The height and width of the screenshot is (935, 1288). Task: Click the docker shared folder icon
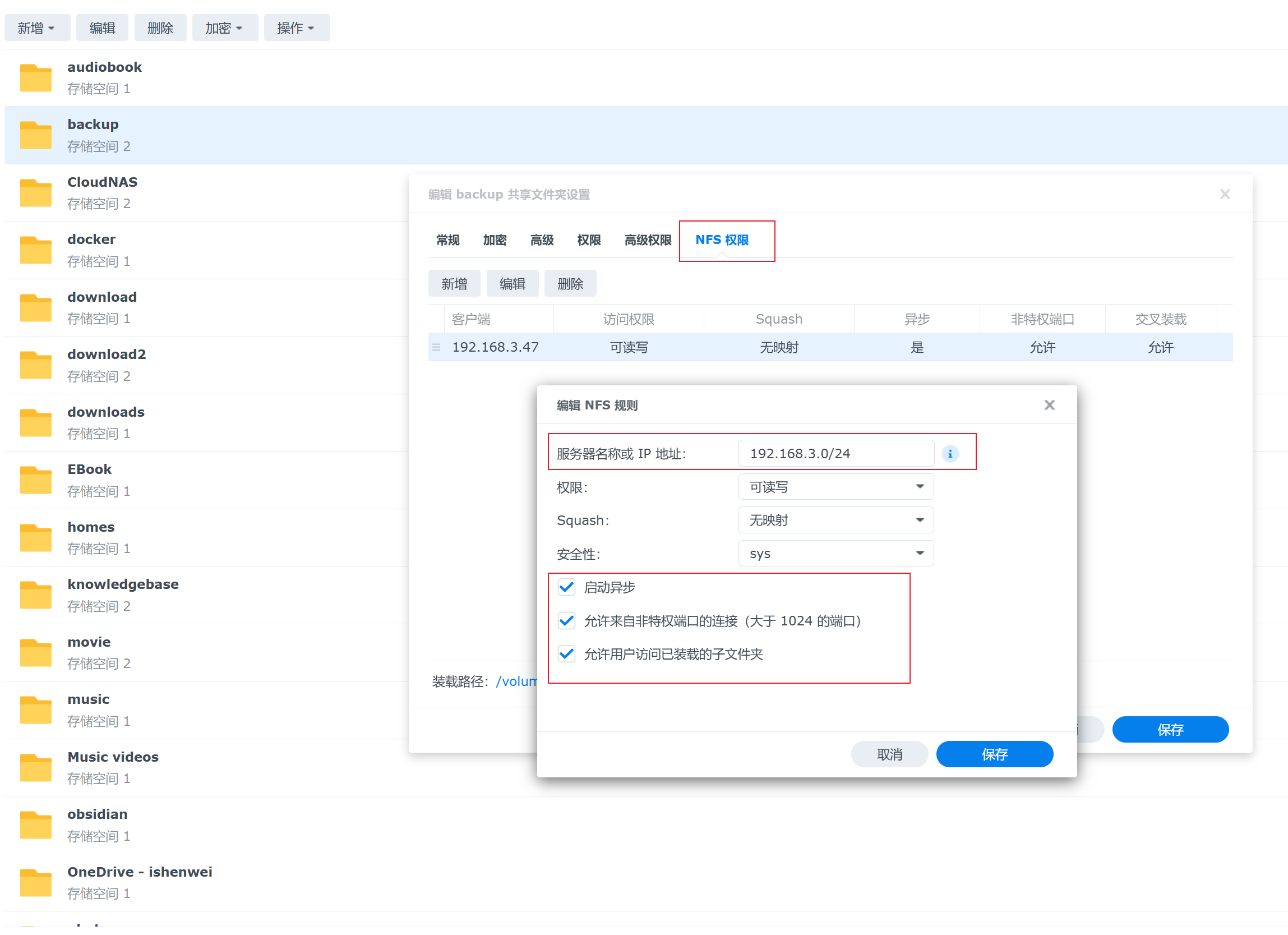coord(35,250)
